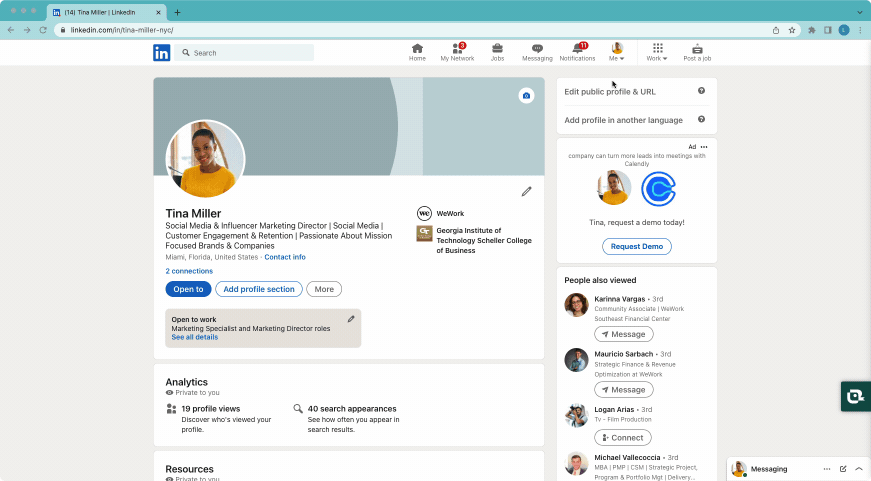Message Mauricio Sarbach

click(624, 390)
